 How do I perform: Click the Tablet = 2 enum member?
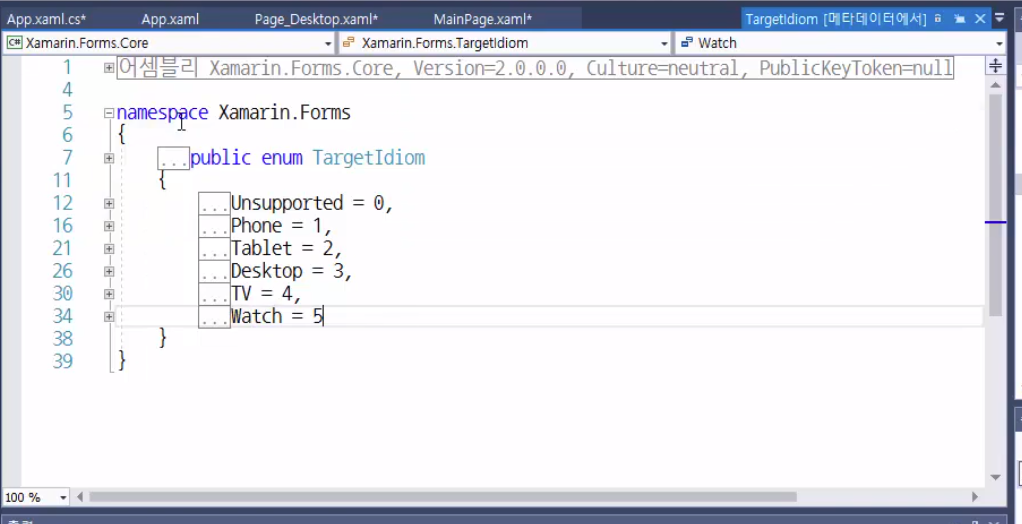287,248
